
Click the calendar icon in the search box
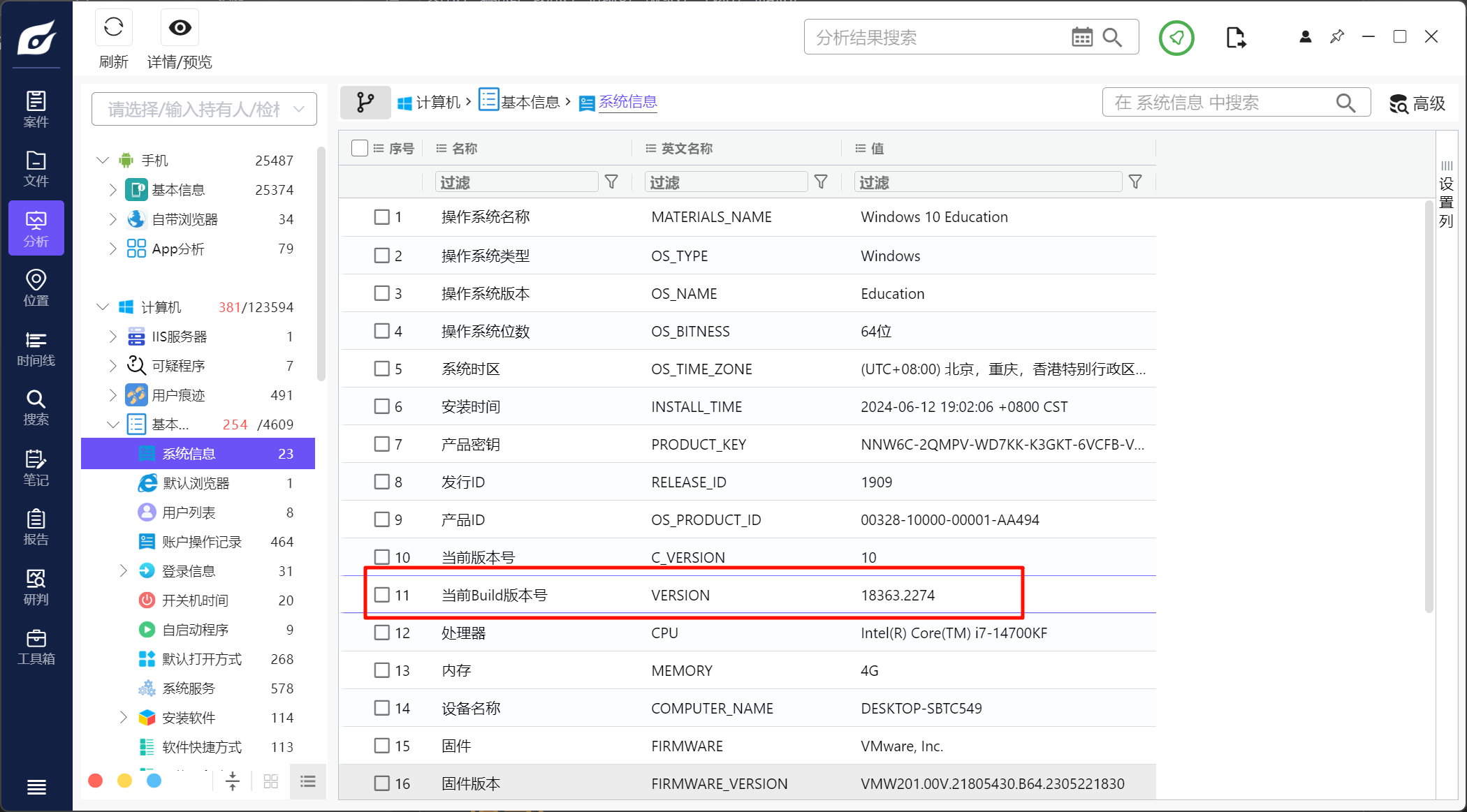point(1081,37)
